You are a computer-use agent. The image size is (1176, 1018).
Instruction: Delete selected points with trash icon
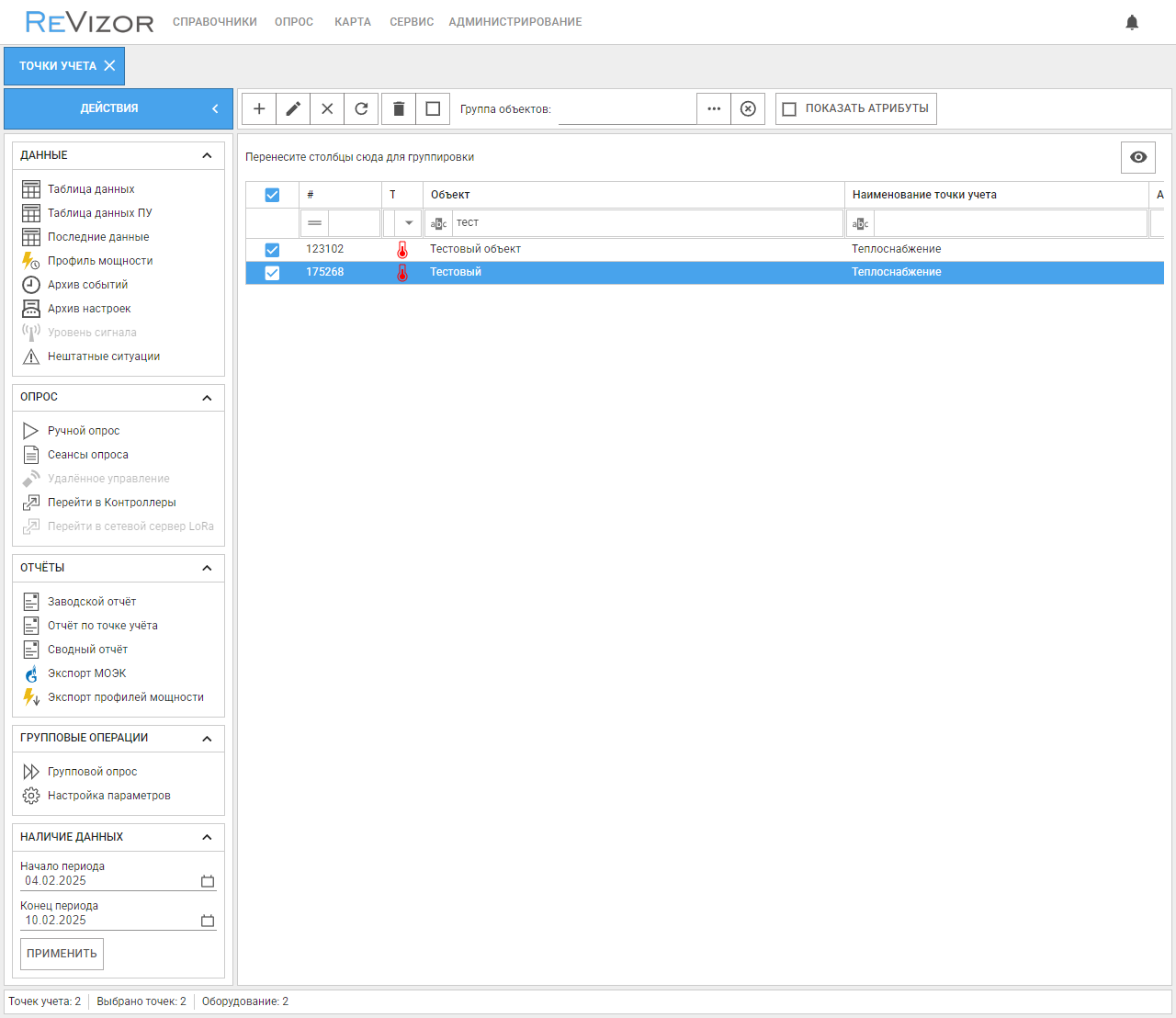pyautogui.click(x=399, y=108)
